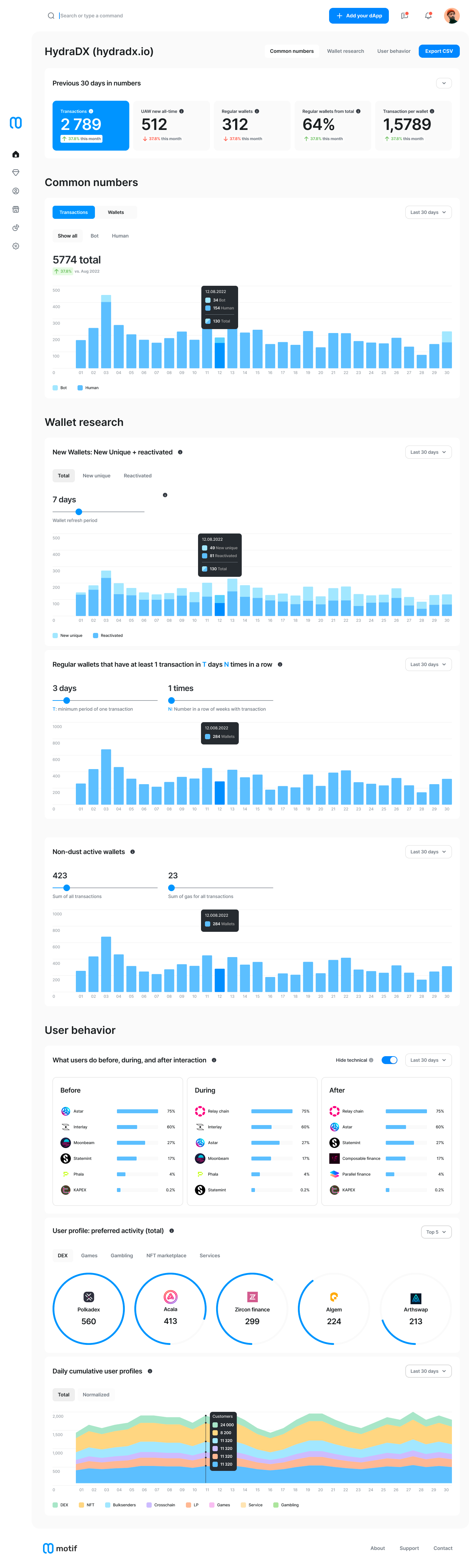469x1568 pixels.
Task: Select the storefront icon in the sidebar
Action: pyautogui.click(x=16, y=209)
